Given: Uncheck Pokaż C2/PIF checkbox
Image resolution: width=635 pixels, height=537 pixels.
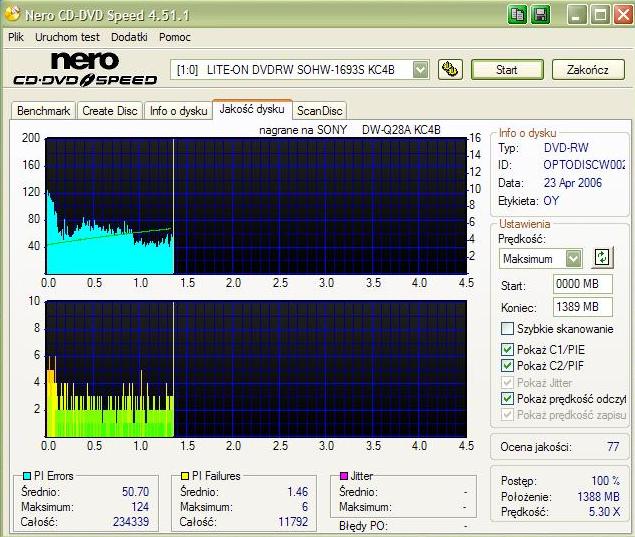Looking at the screenshot, I should pos(507,365).
